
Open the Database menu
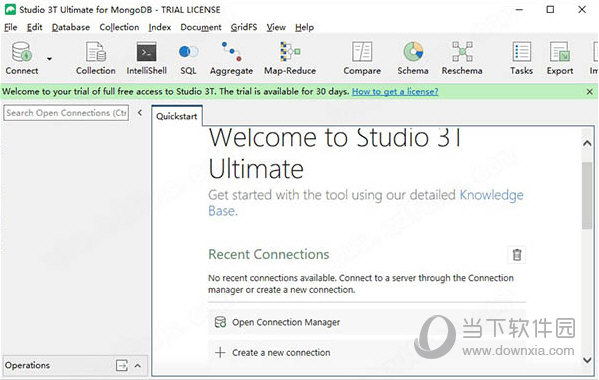point(71,27)
